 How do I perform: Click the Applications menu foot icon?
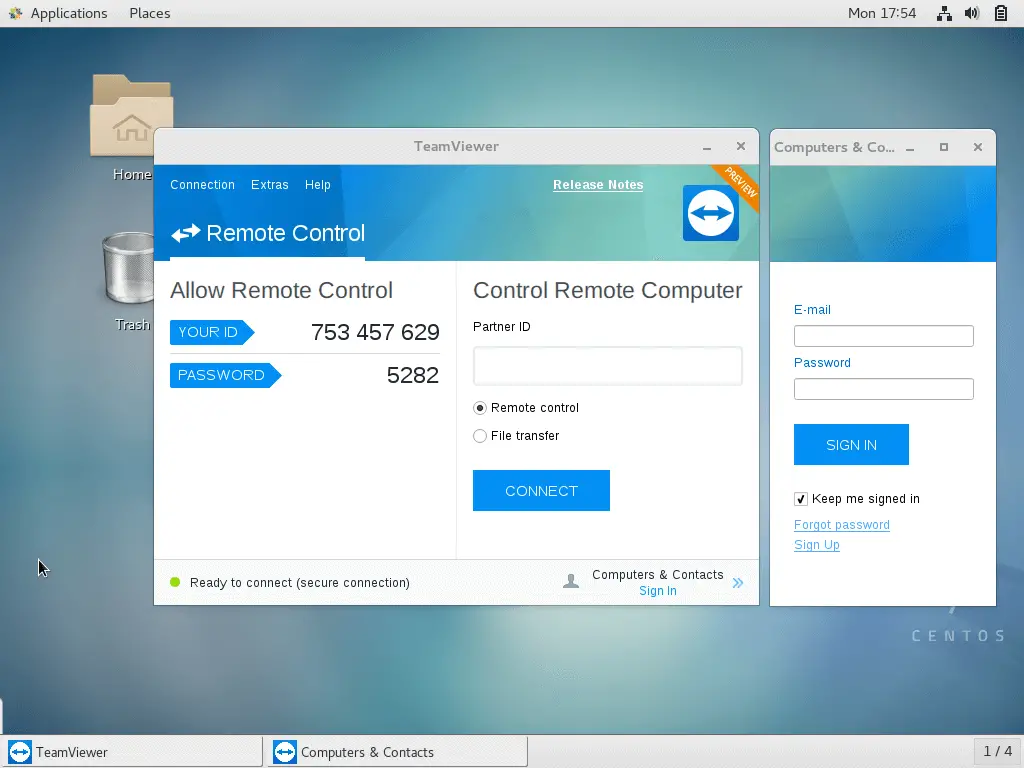16,13
